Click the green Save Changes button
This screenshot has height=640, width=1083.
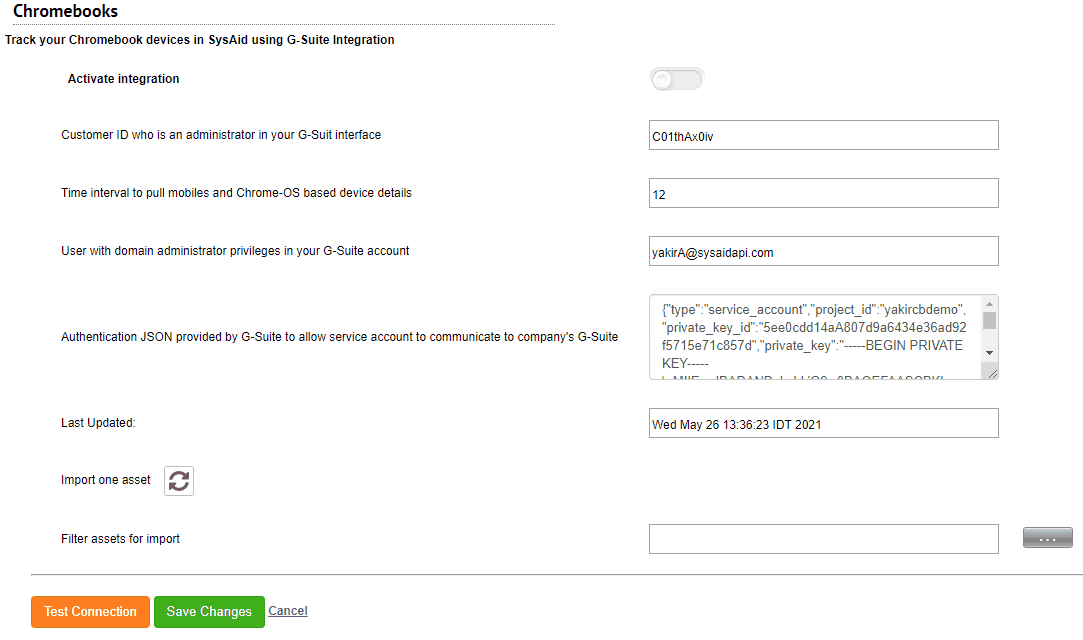[x=209, y=612]
